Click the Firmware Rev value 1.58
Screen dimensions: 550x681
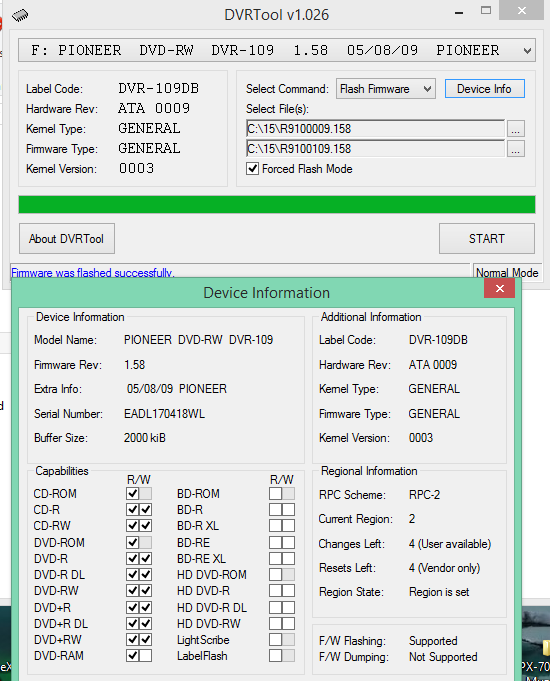click(135, 364)
